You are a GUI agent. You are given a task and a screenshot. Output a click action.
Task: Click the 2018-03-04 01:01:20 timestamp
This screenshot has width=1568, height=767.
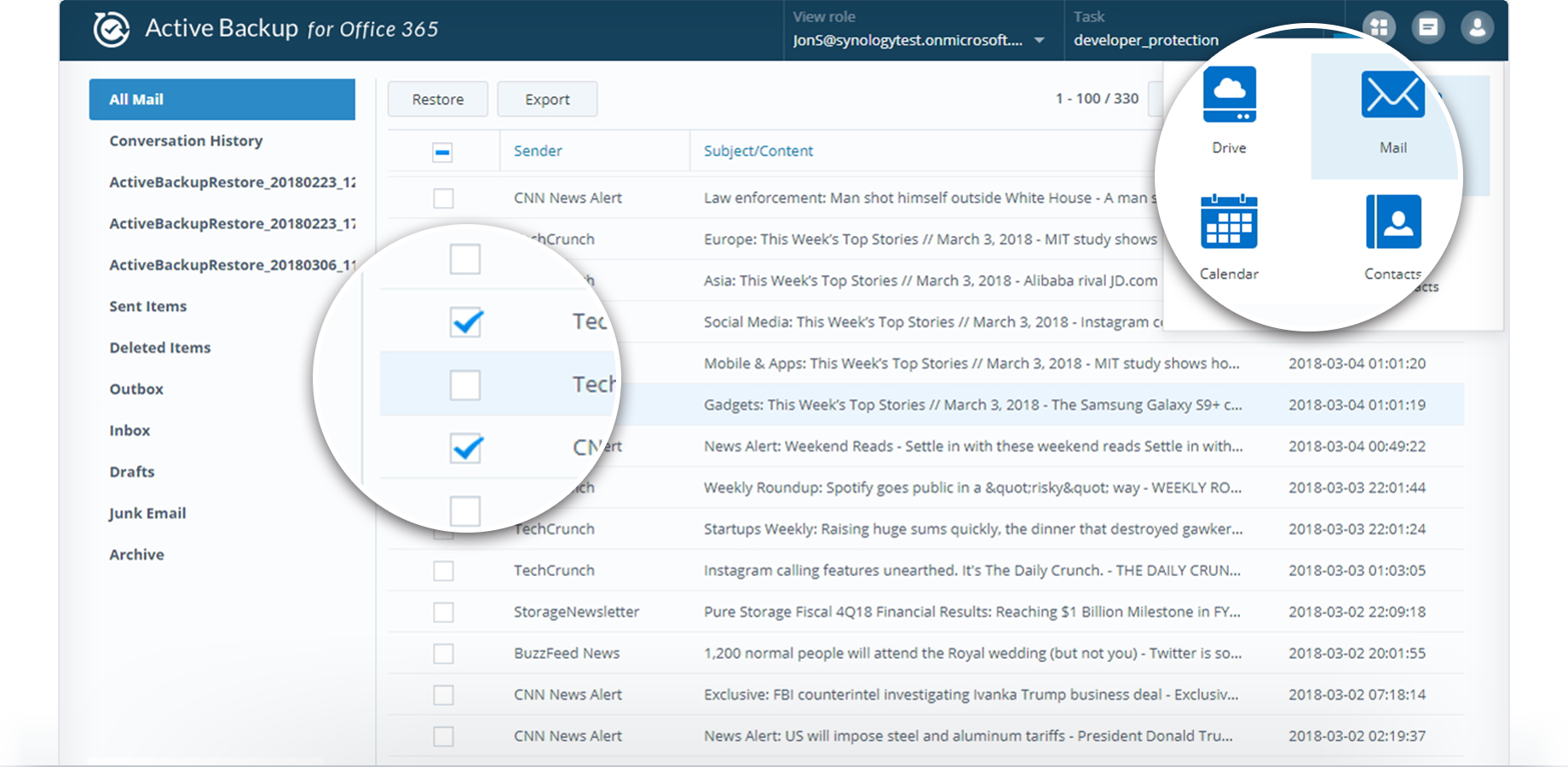tap(1357, 364)
